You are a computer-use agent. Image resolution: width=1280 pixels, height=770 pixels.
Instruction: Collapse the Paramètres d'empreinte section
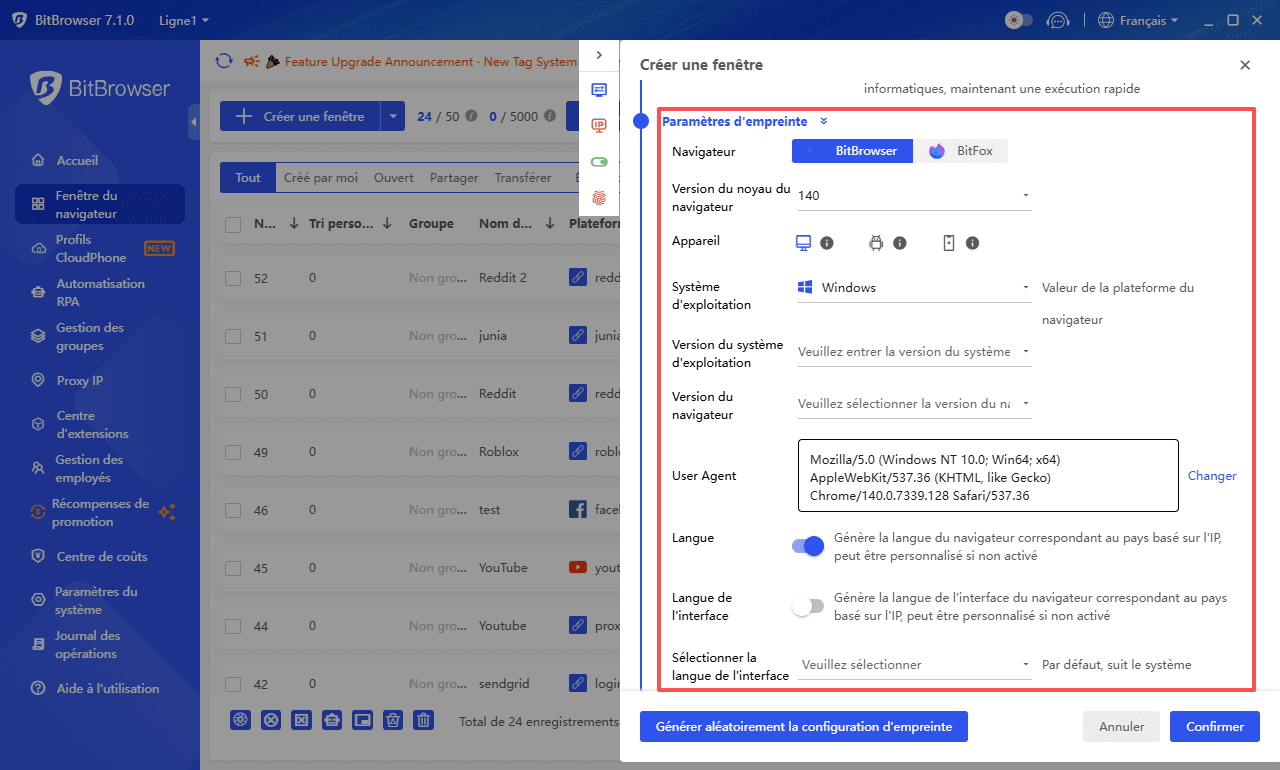point(823,120)
